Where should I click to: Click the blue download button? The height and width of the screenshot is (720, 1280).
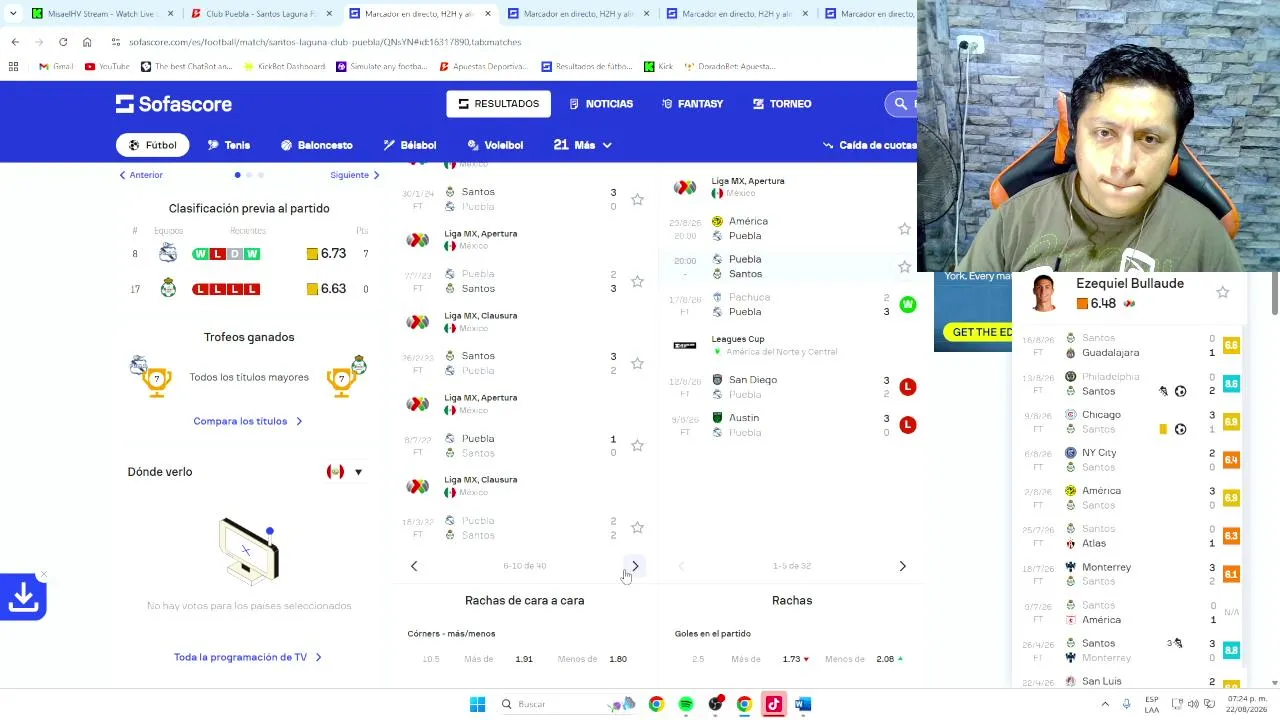pos(23,597)
